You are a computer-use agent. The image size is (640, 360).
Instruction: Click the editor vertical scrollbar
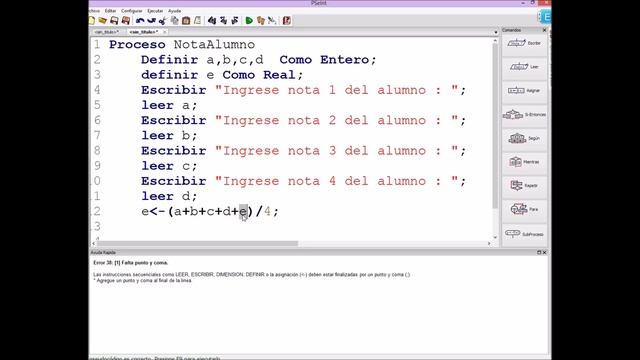(x=495, y=127)
